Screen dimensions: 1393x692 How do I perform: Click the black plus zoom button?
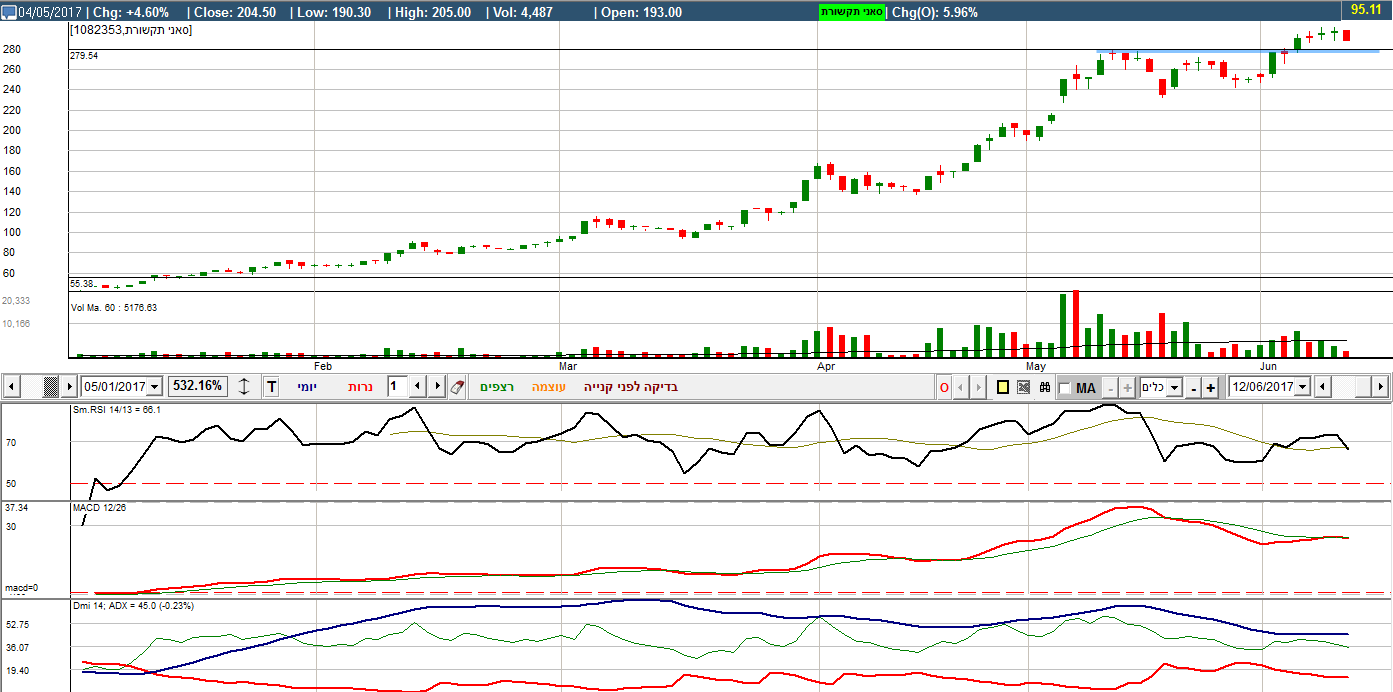tap(1210, 388)
